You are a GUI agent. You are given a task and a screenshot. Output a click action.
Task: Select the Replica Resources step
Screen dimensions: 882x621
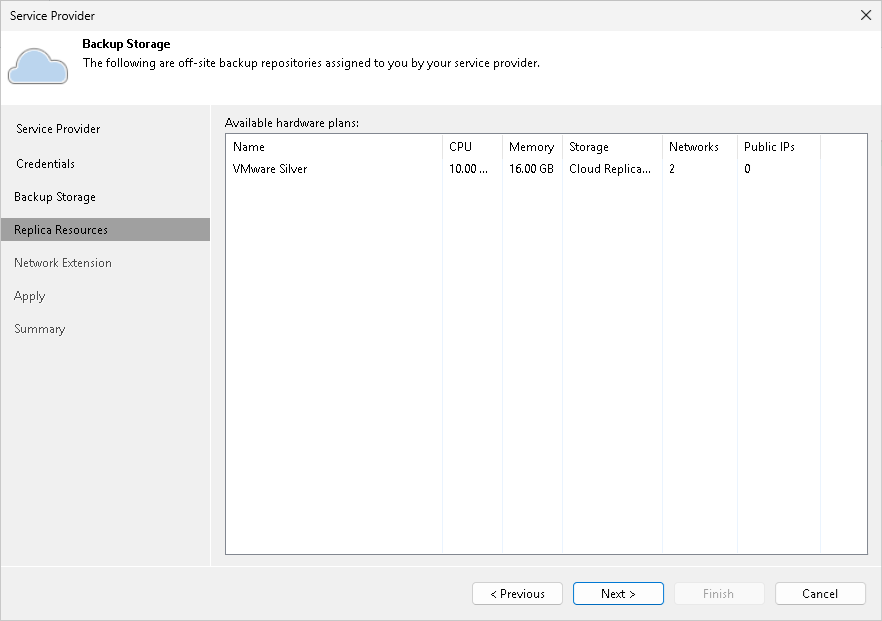(x=60, y=229)
